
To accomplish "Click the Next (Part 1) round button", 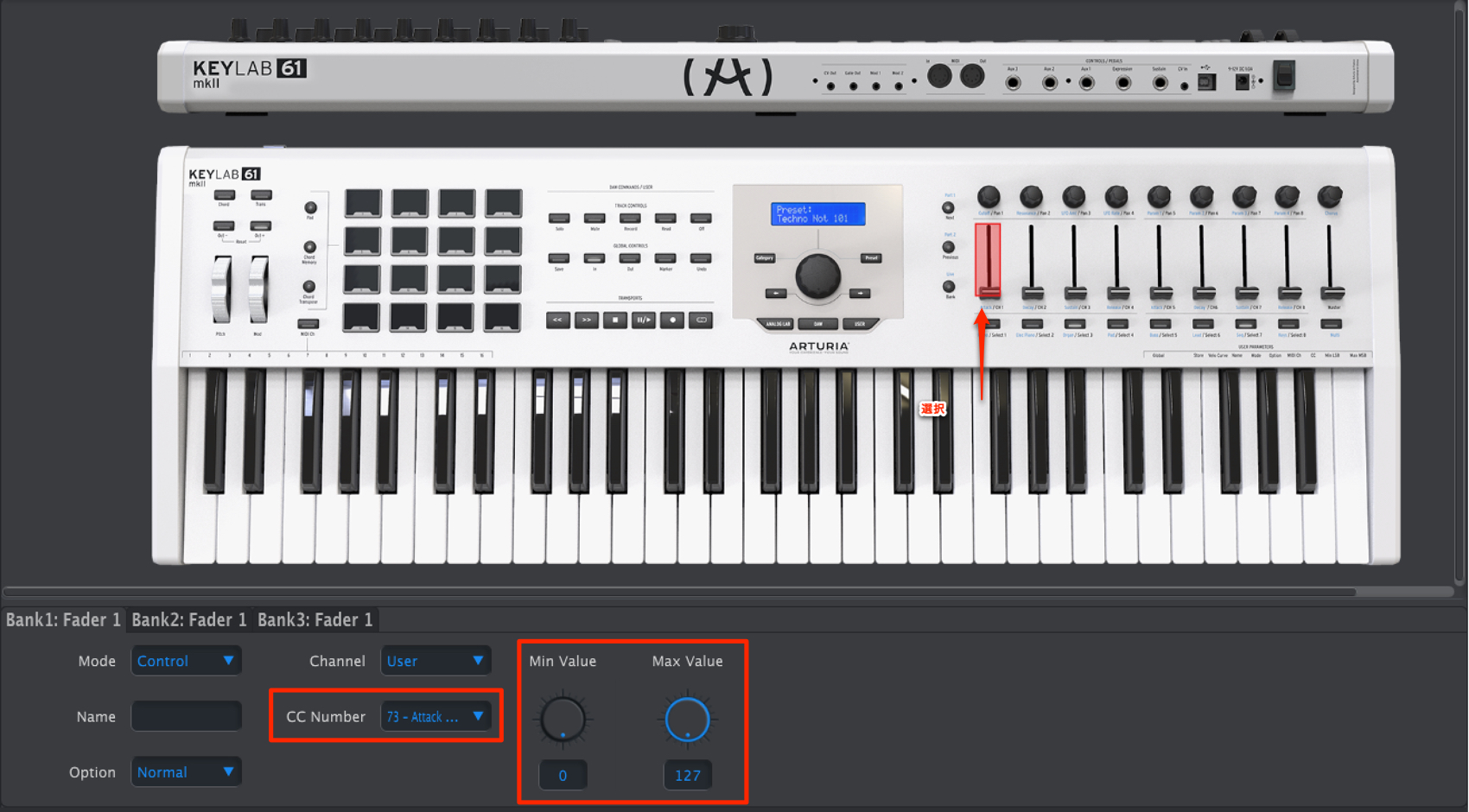I will tap(948, 207).
